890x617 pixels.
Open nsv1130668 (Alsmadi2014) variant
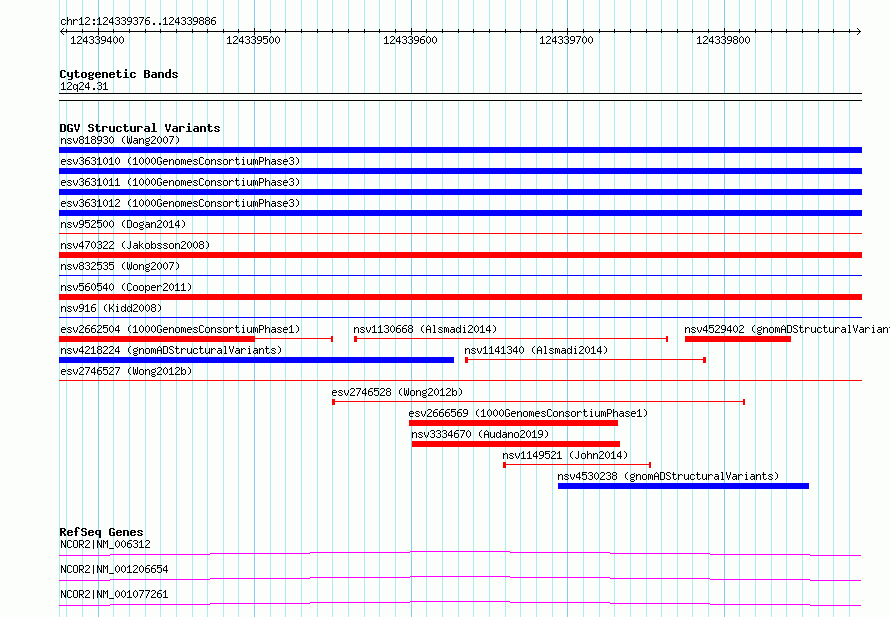[425, 329]
